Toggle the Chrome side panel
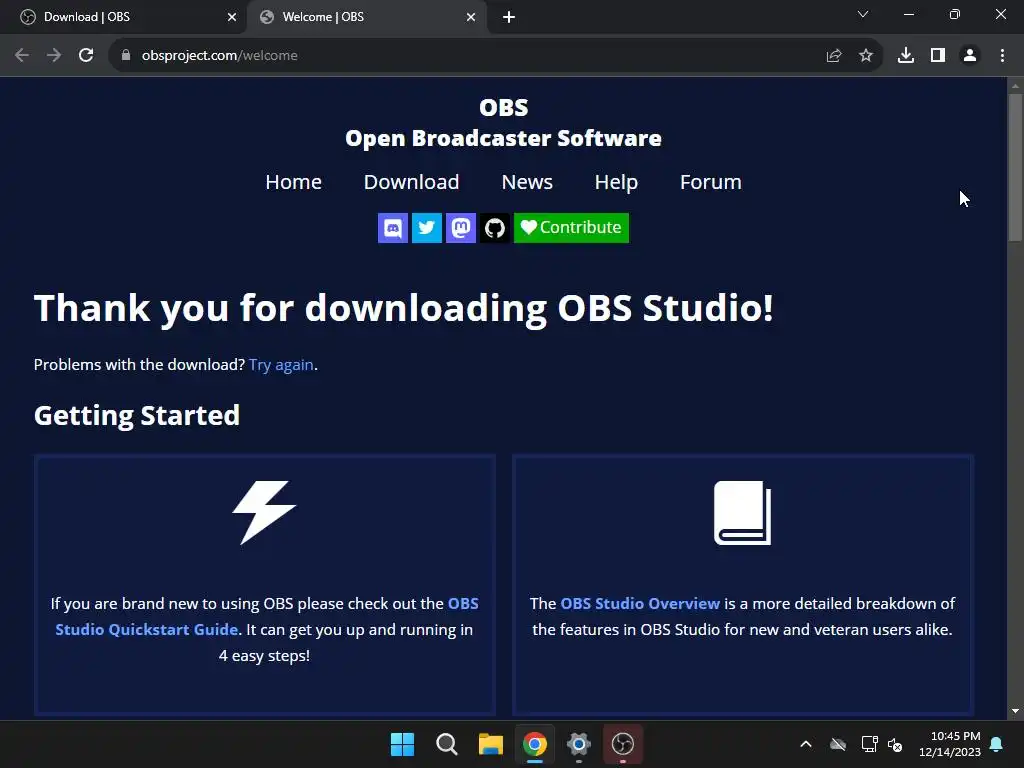The image size is (1024, 768). [x=938, y=56]
